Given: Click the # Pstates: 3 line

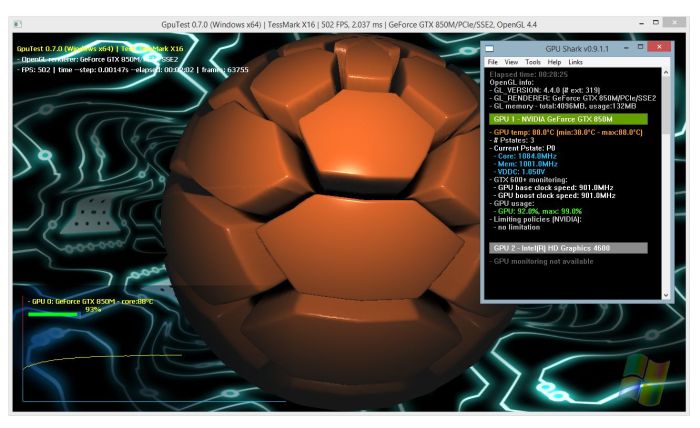Looking at the screenshot, I should (512, 140).
